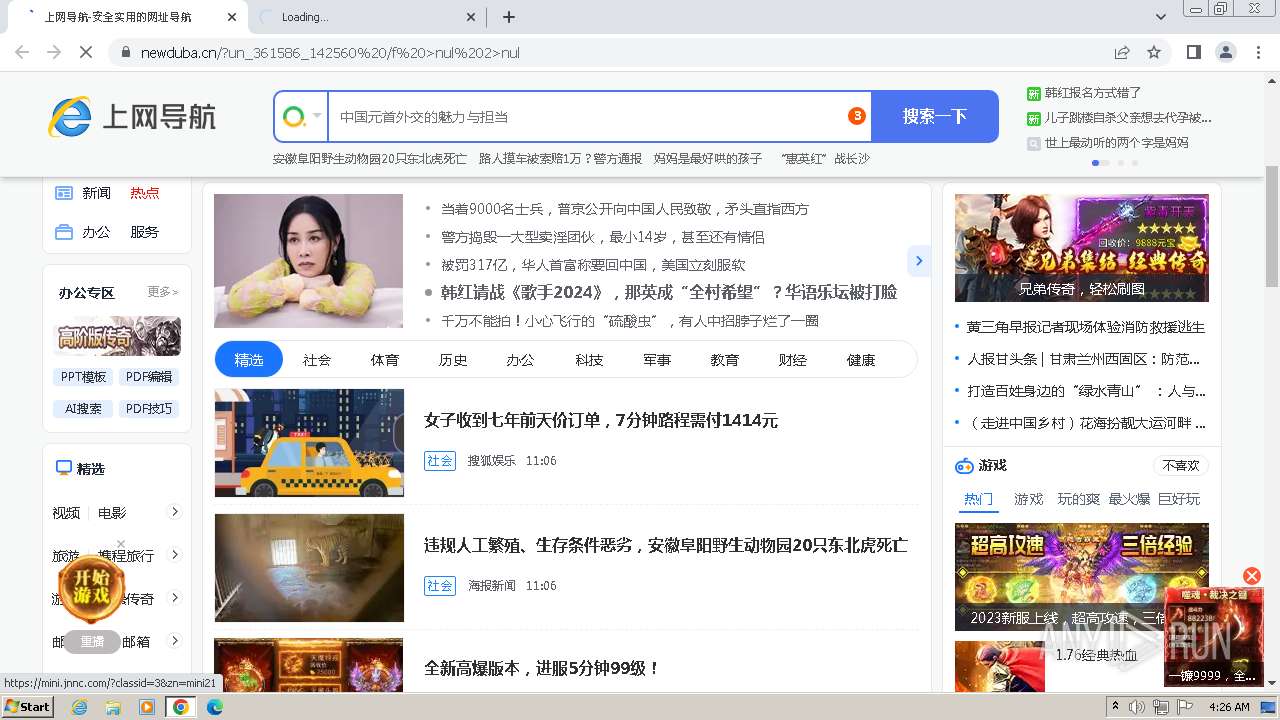
Task: Select the 最火爆 games tab
Action: [x=1129, y=499]
